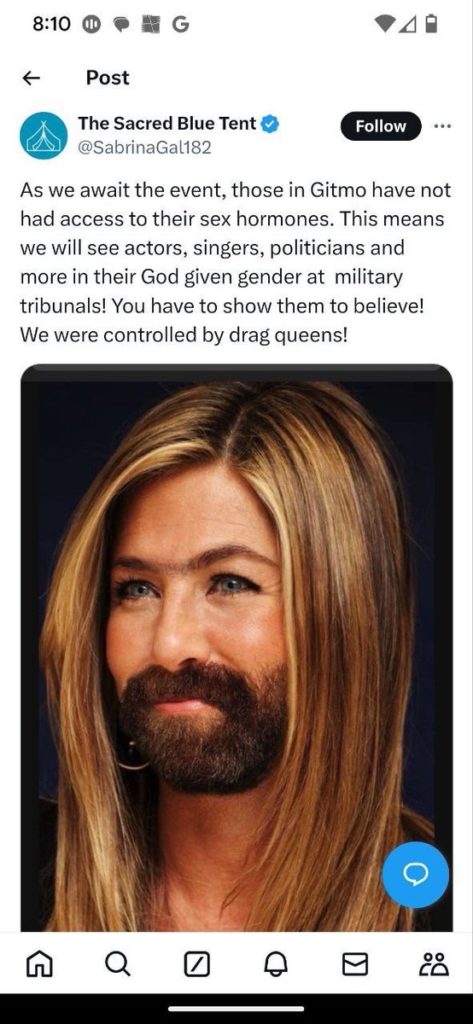
Task: Open the Communities people tab
Action: (435, 964)
